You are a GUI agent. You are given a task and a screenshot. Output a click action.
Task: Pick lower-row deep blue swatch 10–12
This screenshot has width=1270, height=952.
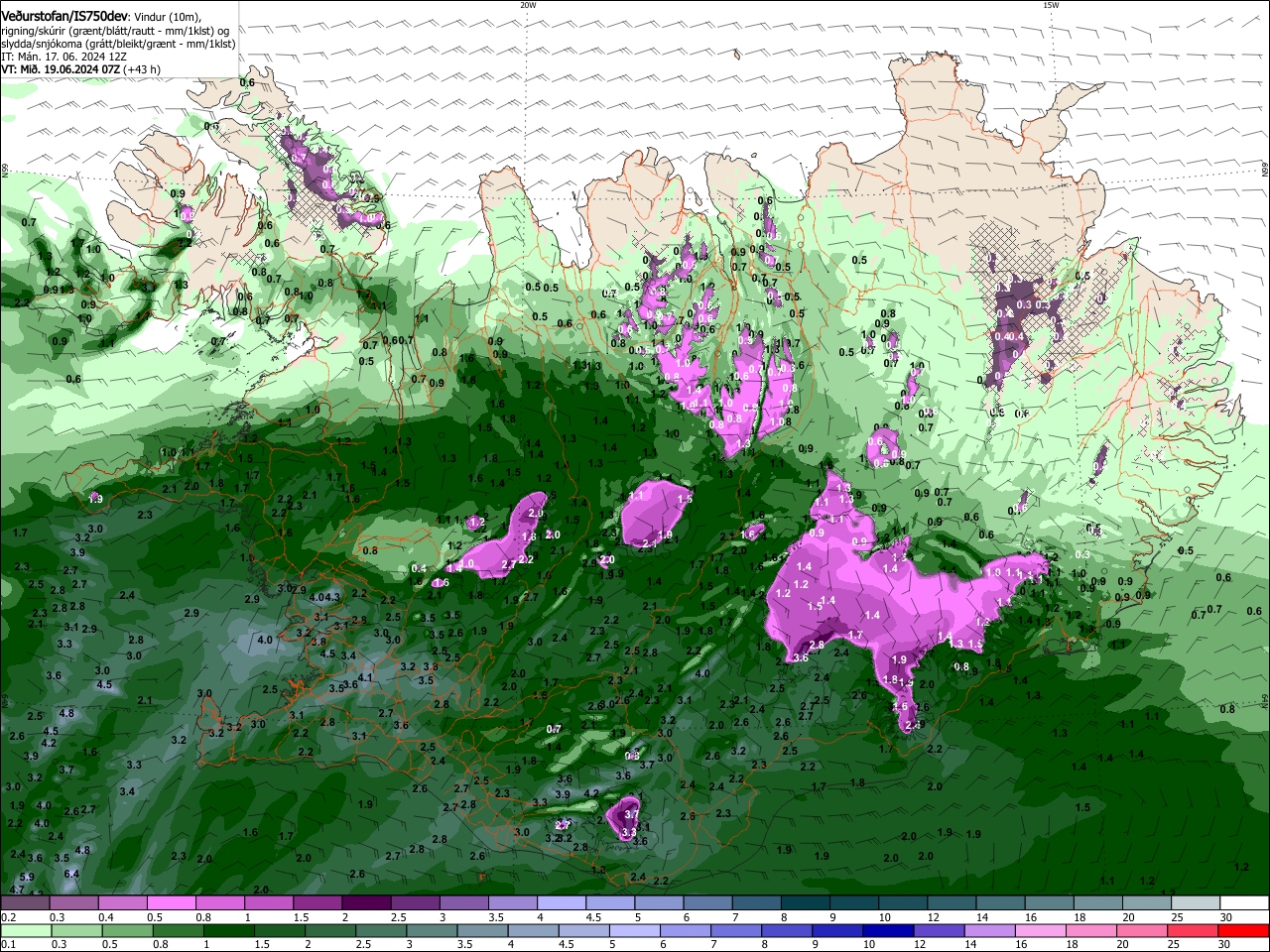[x=887, y=930]
